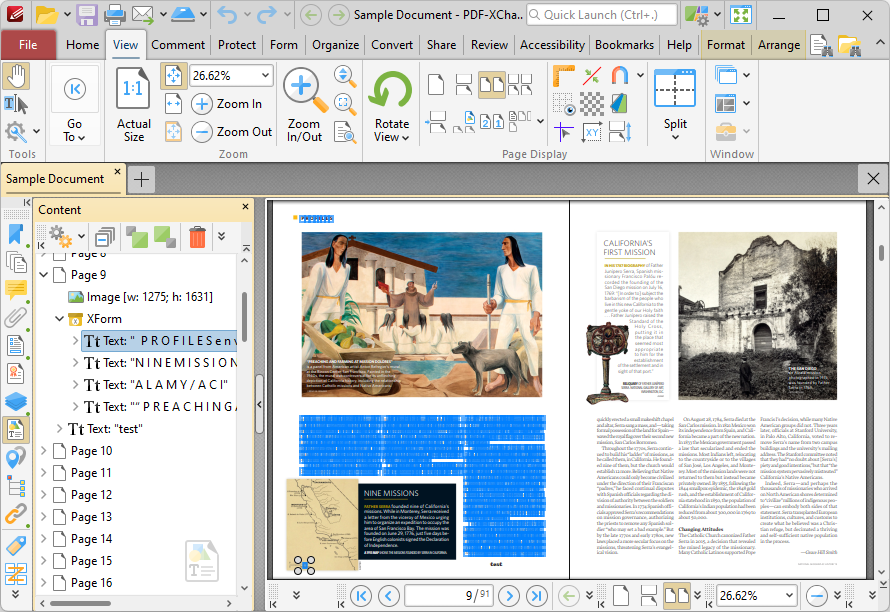Switch to the Accessibility tab
The image size is (890, 612).
pos(552,45)
